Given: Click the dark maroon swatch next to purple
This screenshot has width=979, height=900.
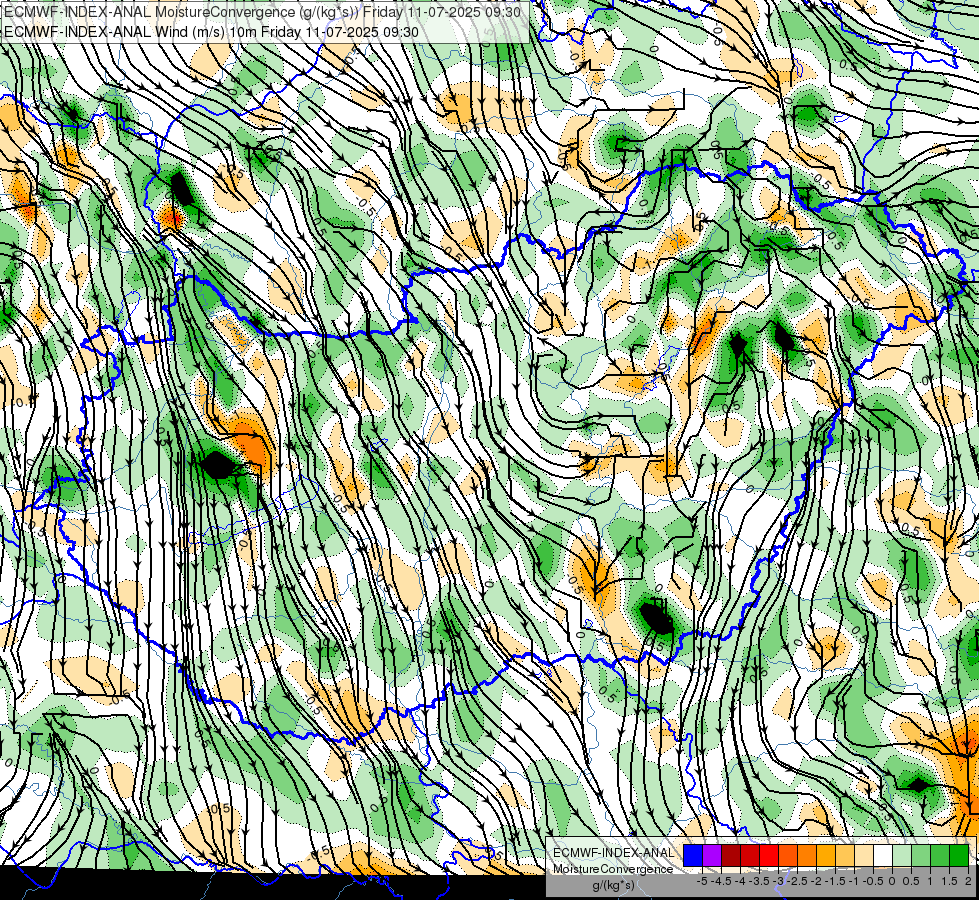Looking at the screenshot, I should coord(731,855).
